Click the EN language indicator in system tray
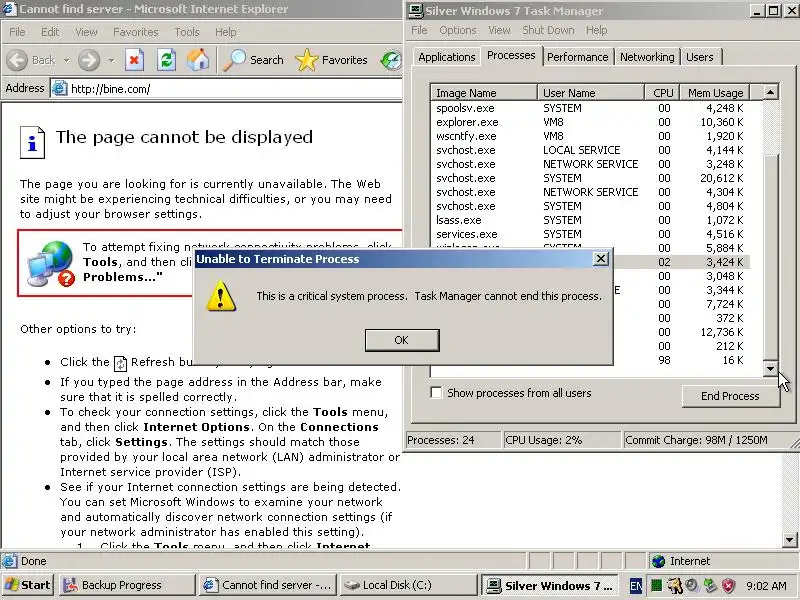The width and height of the screenshot is (800, 600). click(x=636, y=586)
